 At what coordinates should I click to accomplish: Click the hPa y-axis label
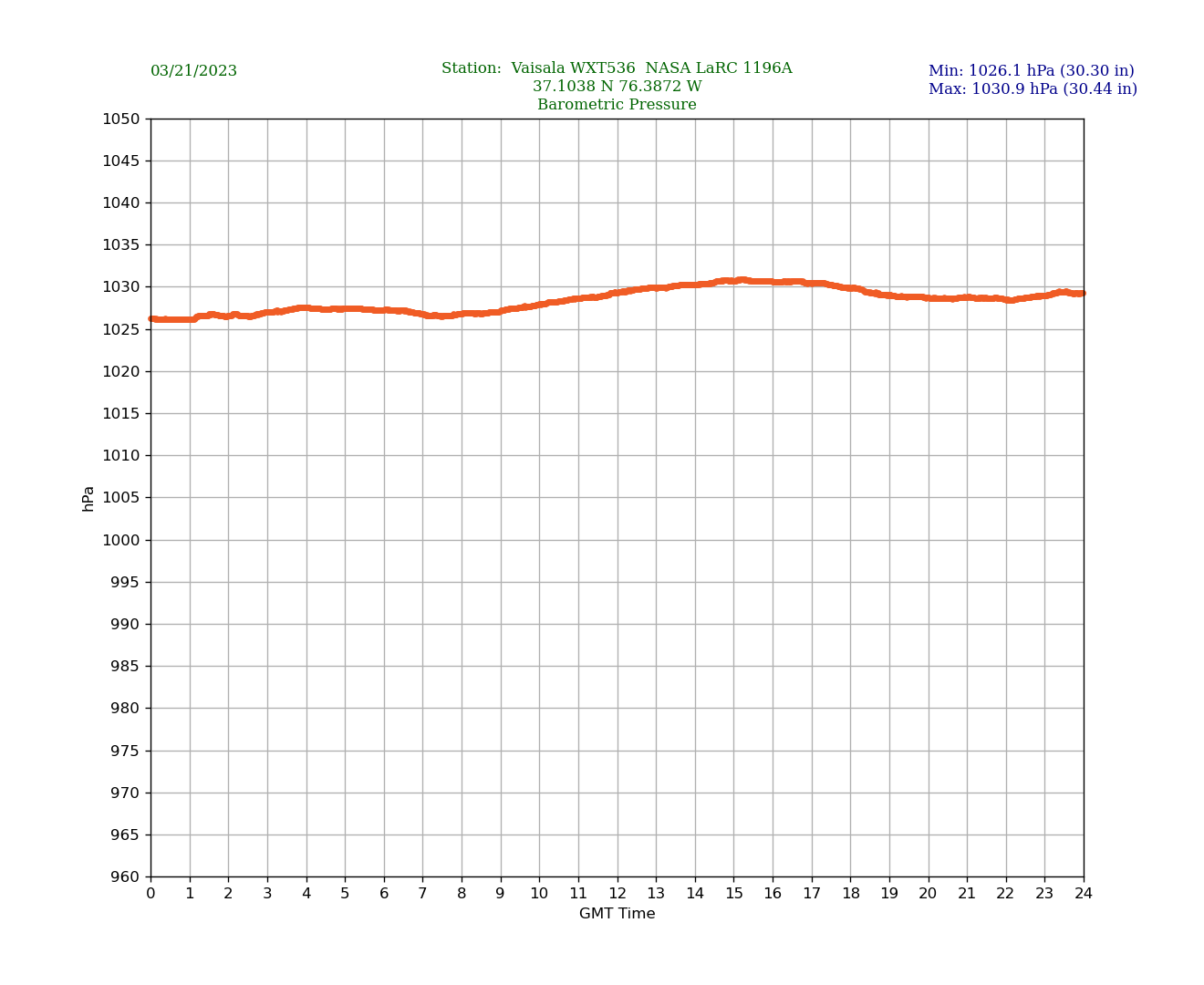88,498
